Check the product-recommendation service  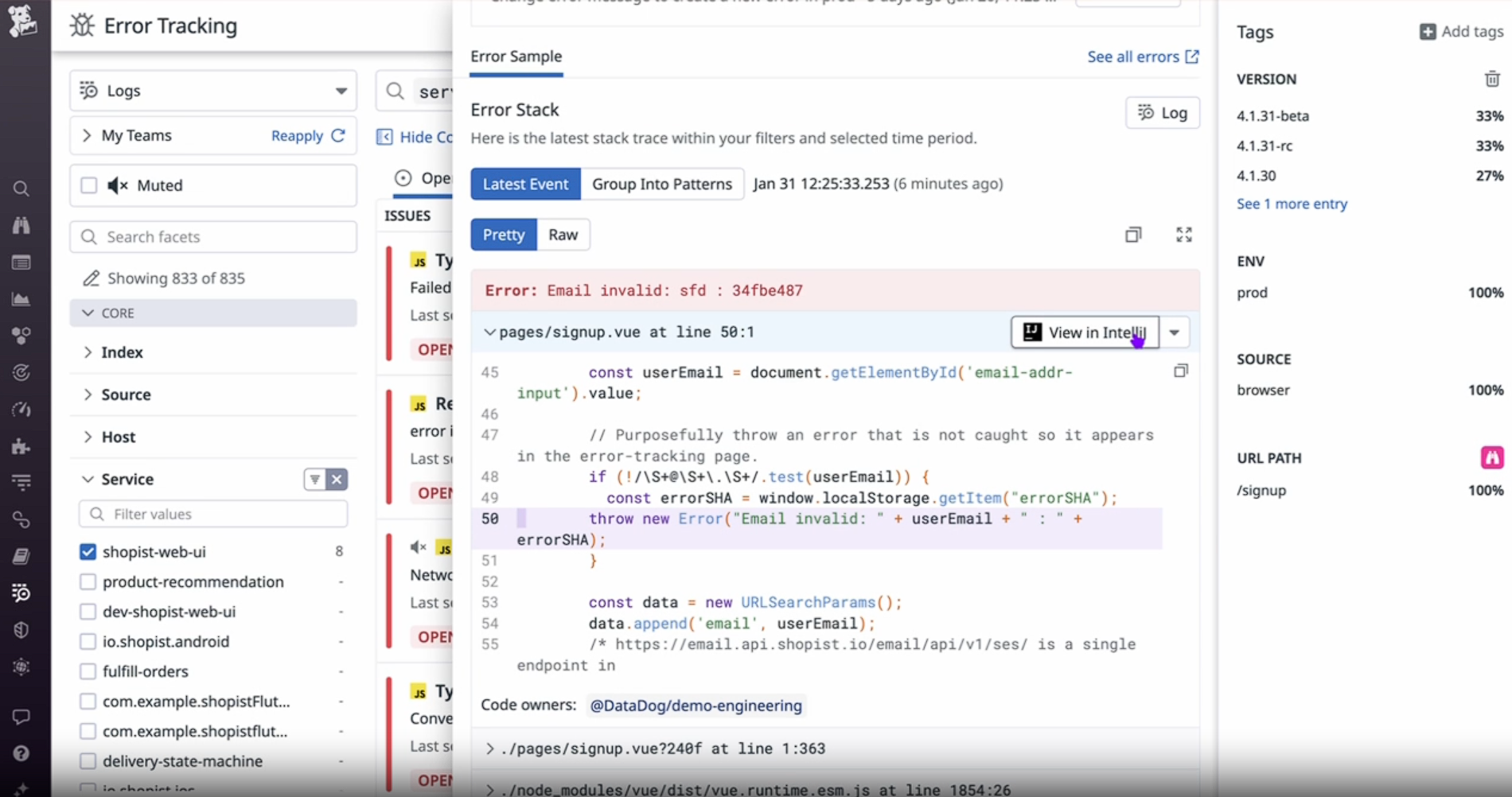point(88,581)
